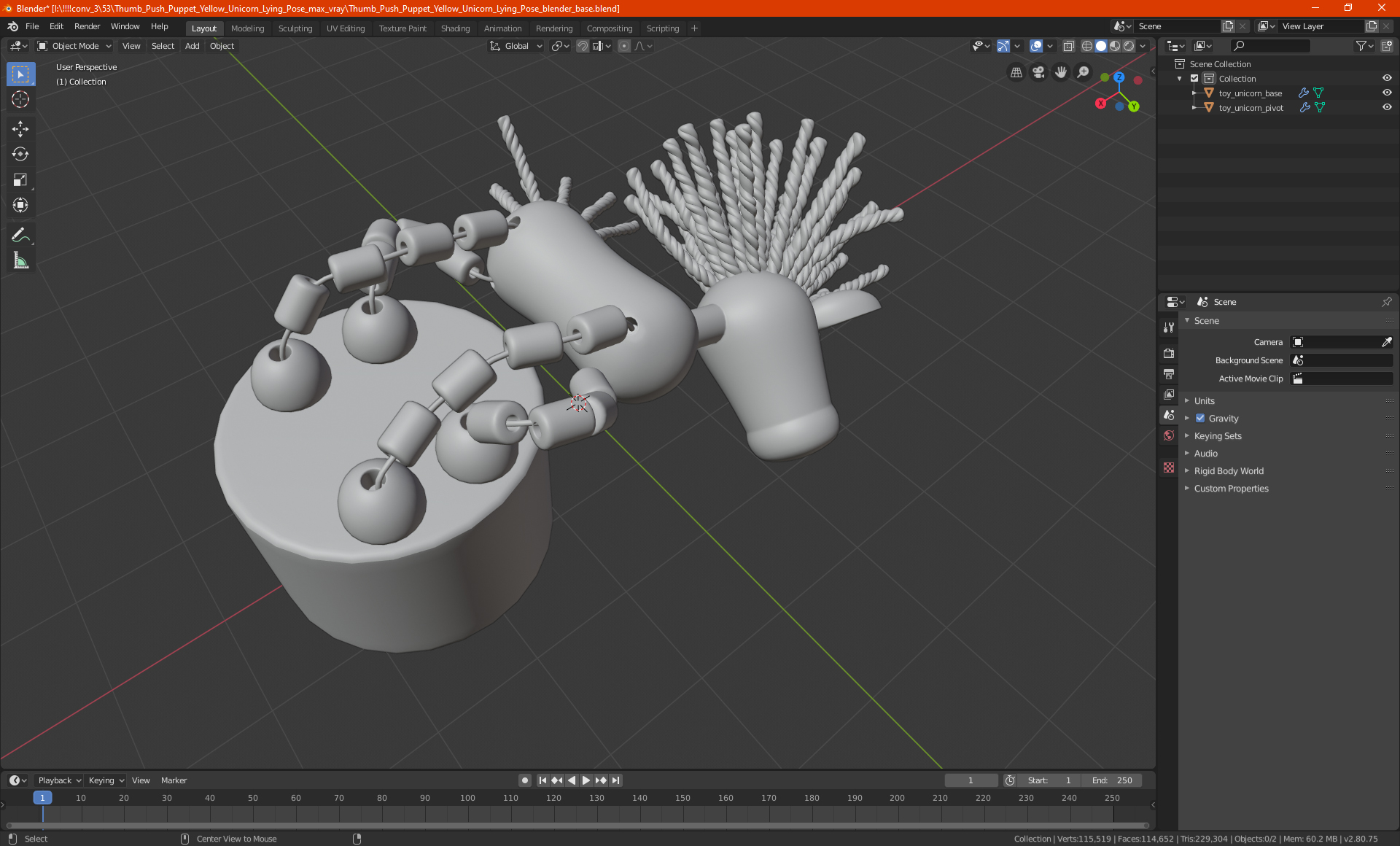Viewport: 1400px width, 846px height.
Task: Select the Scale tool
Action: (x=20, y=179)
